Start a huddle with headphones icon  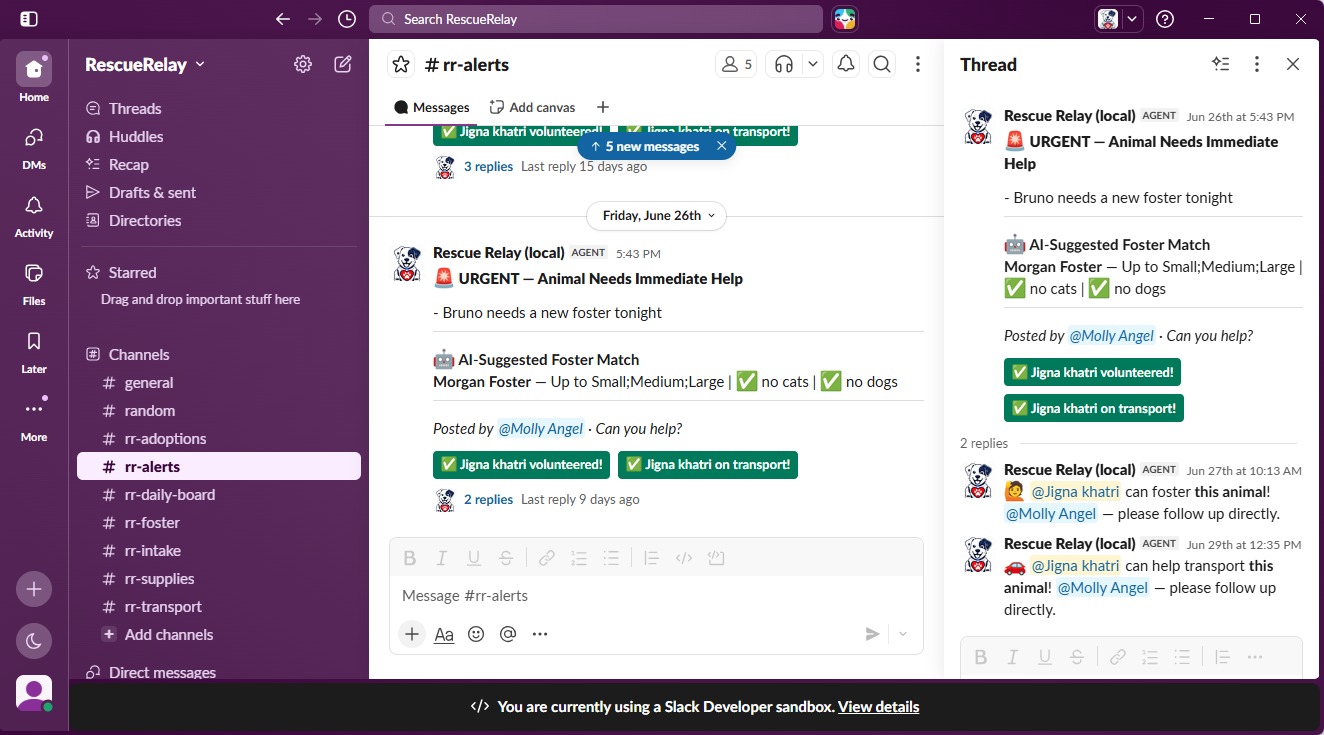point(784,65)
